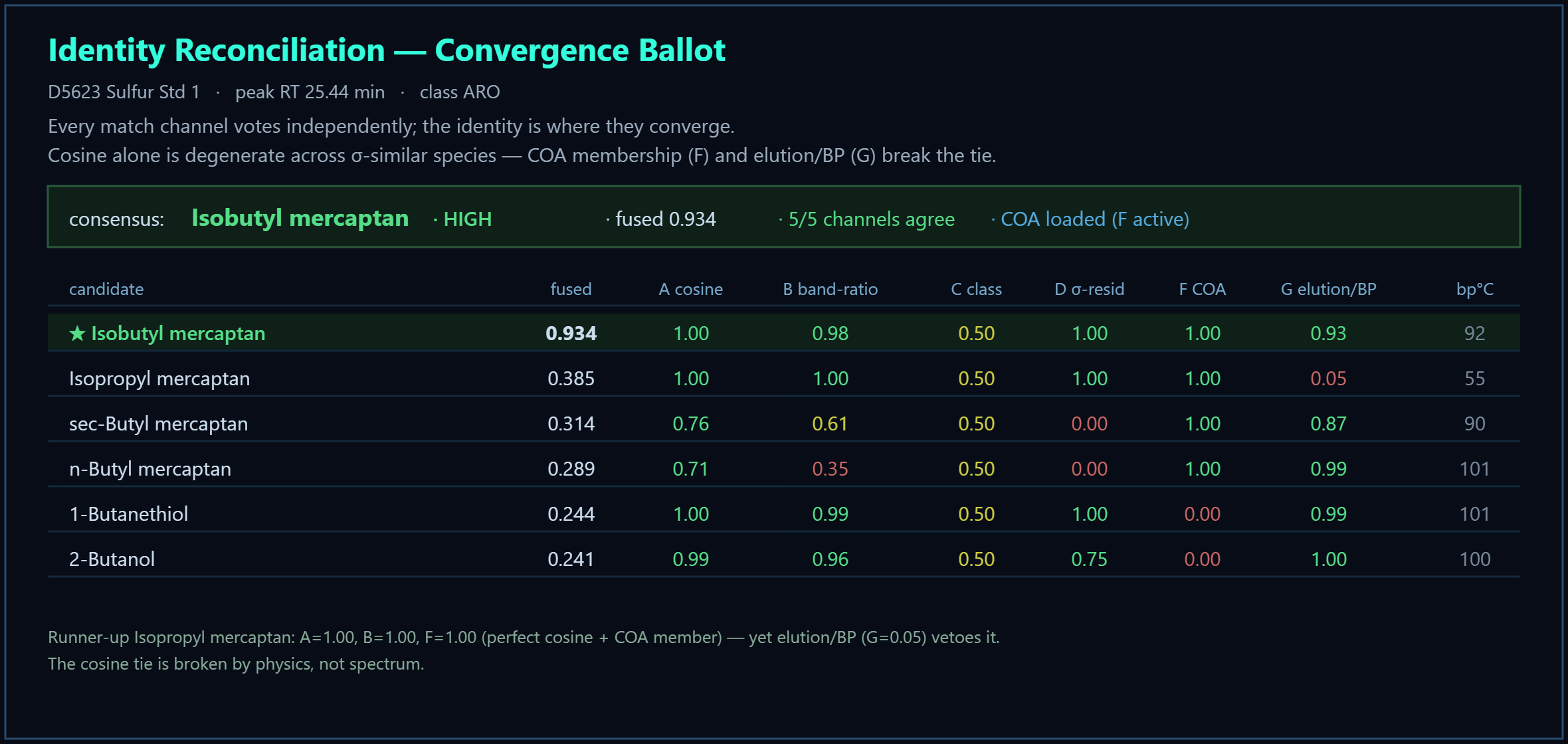Click the 'cosine tie is broken by physics' note
Image resolution: width=1568 pixels, height=744 pixels.
[236, 664]
